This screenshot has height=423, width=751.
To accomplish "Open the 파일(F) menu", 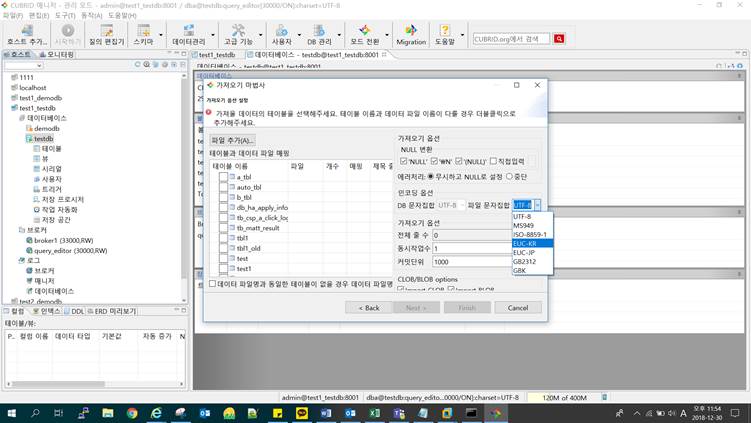I will click(13, 15).
